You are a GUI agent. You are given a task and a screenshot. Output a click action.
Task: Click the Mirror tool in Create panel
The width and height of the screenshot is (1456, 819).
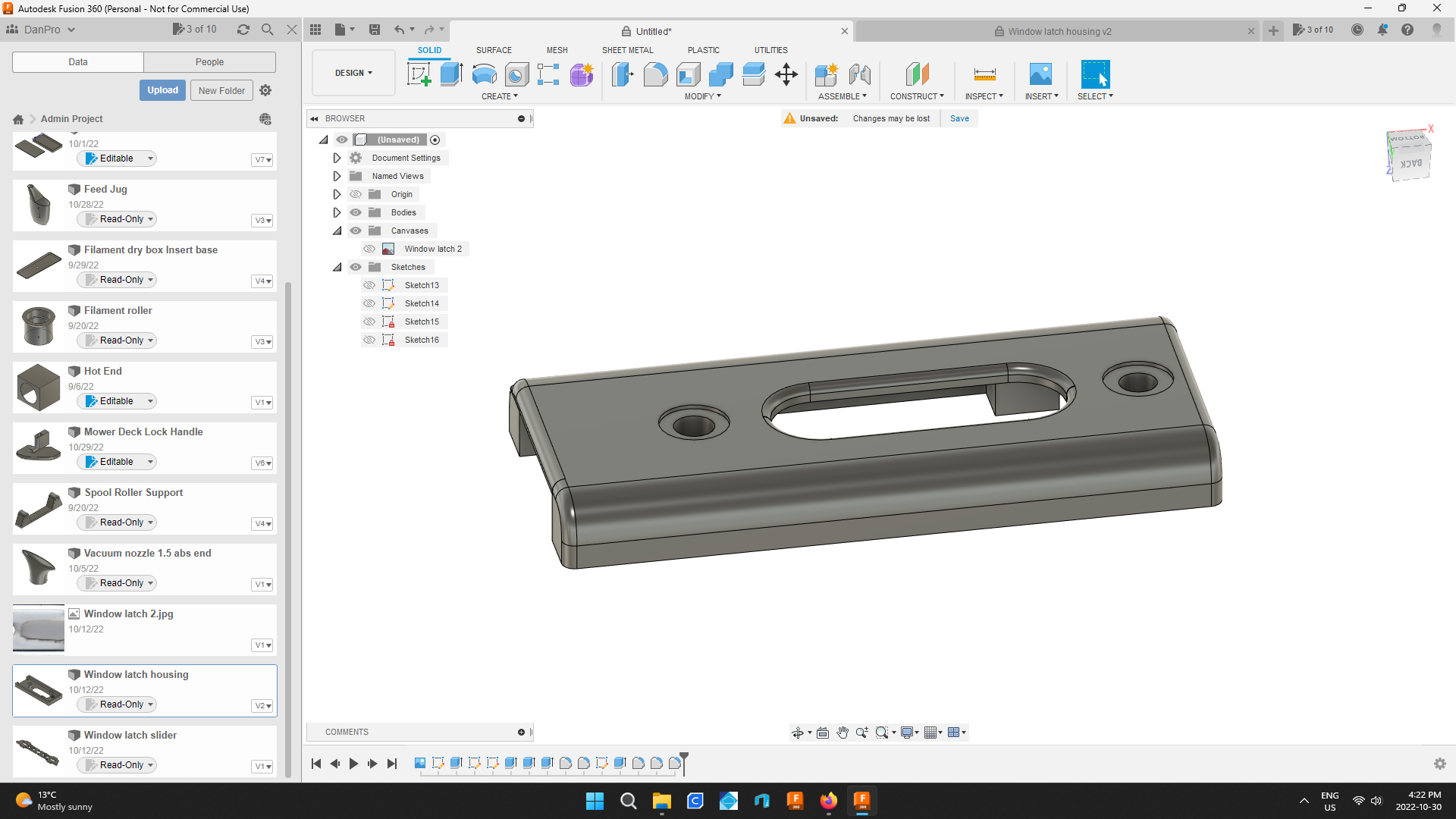click(500, 96)
